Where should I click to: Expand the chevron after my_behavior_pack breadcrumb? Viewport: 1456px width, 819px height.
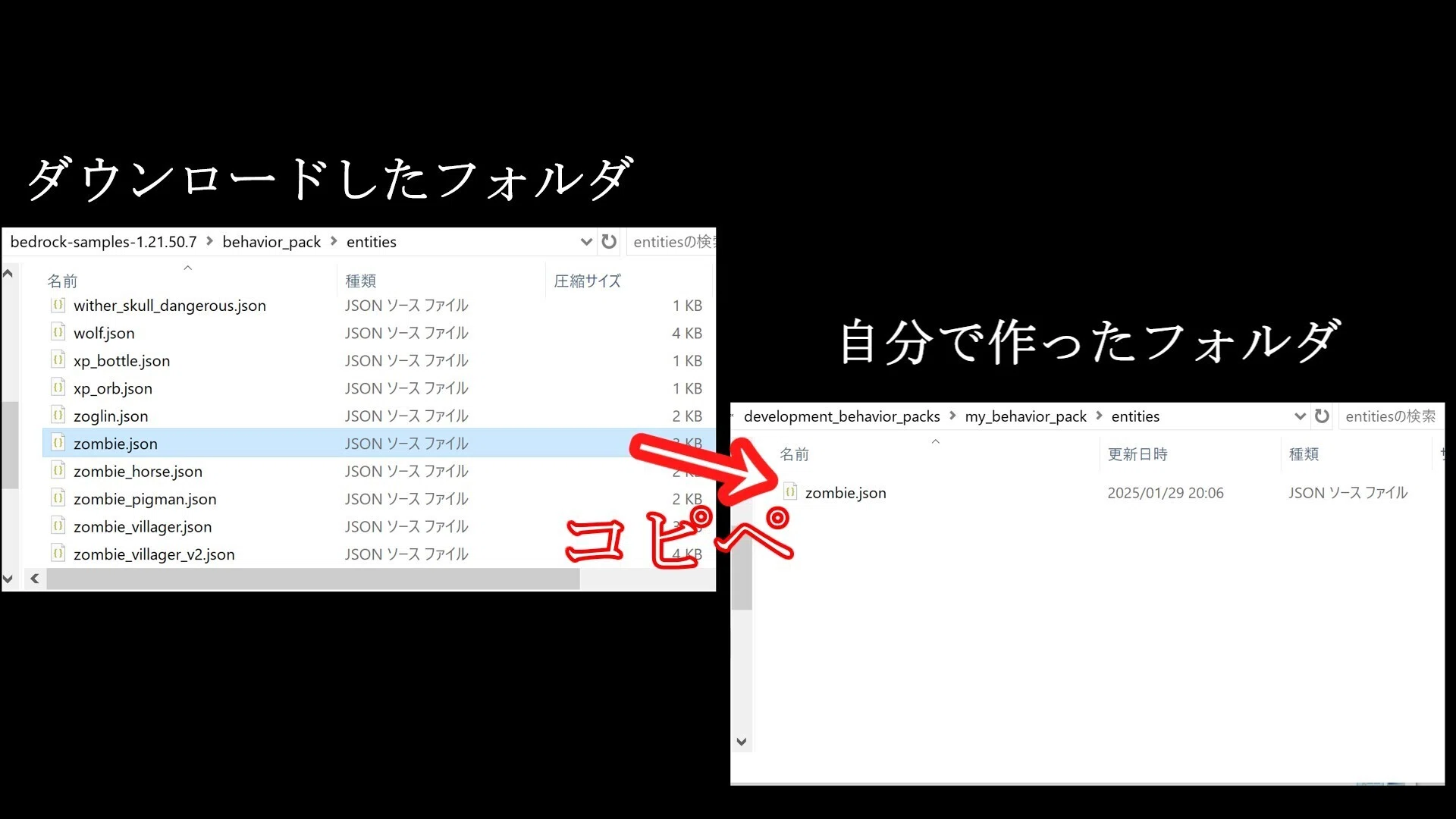coord(1099,416)
